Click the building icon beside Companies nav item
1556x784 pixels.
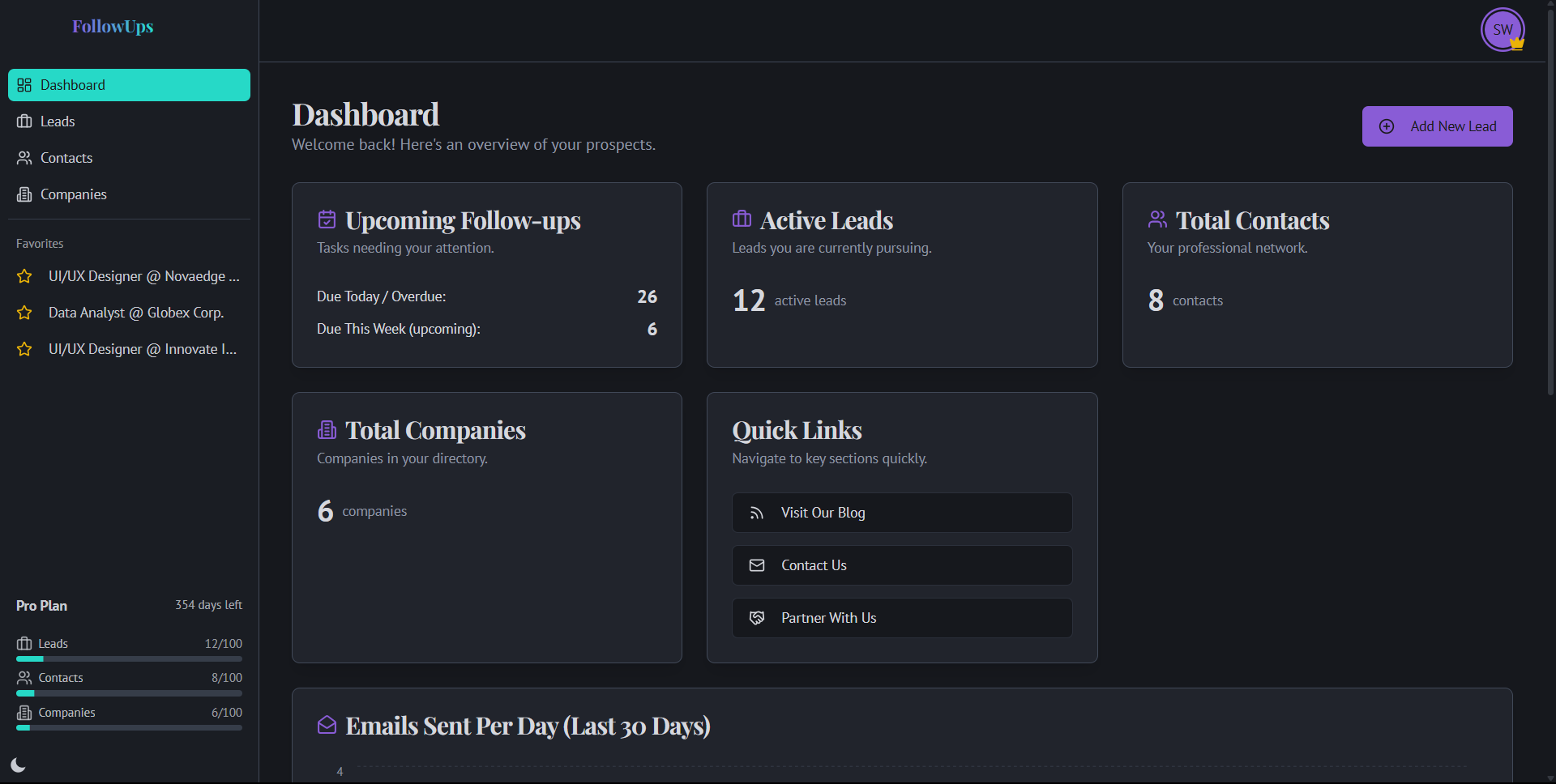(24, 194)
